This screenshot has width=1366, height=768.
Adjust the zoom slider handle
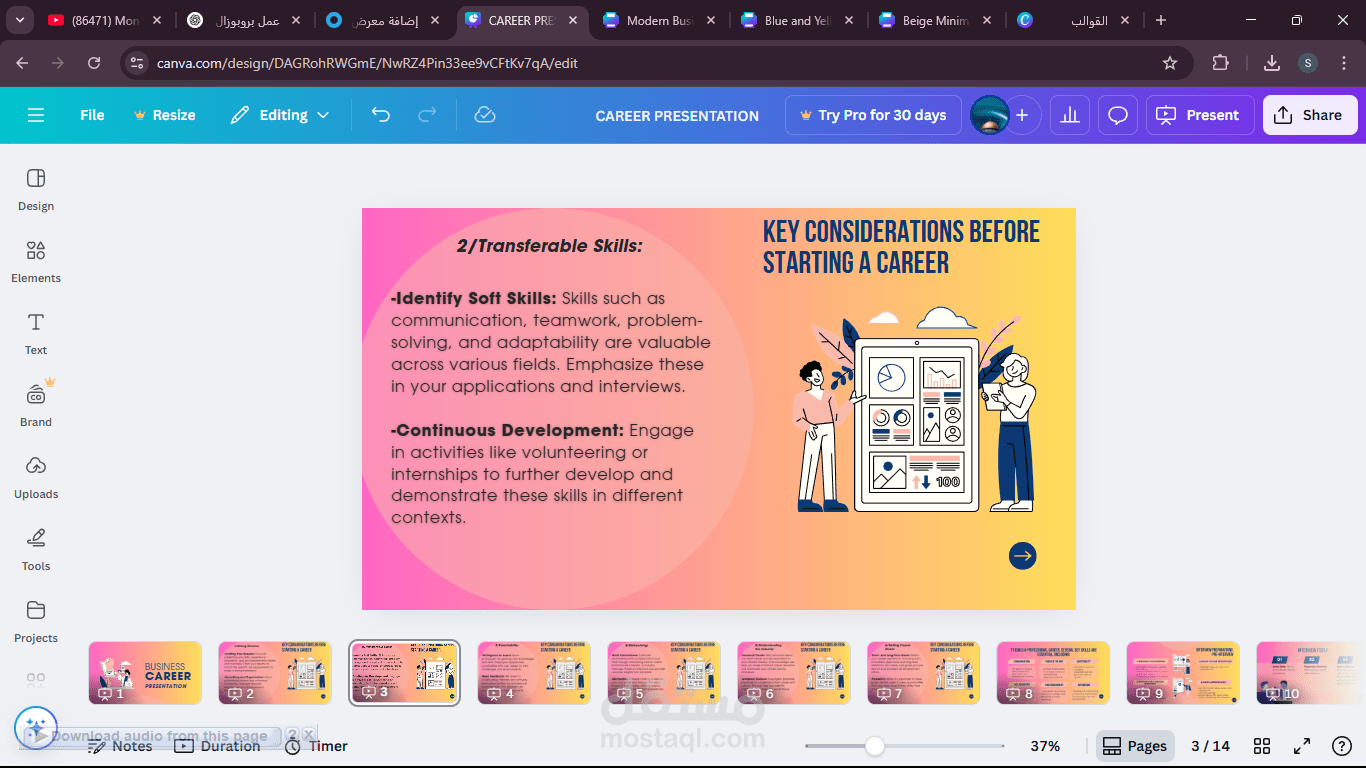tap(875, 746)
